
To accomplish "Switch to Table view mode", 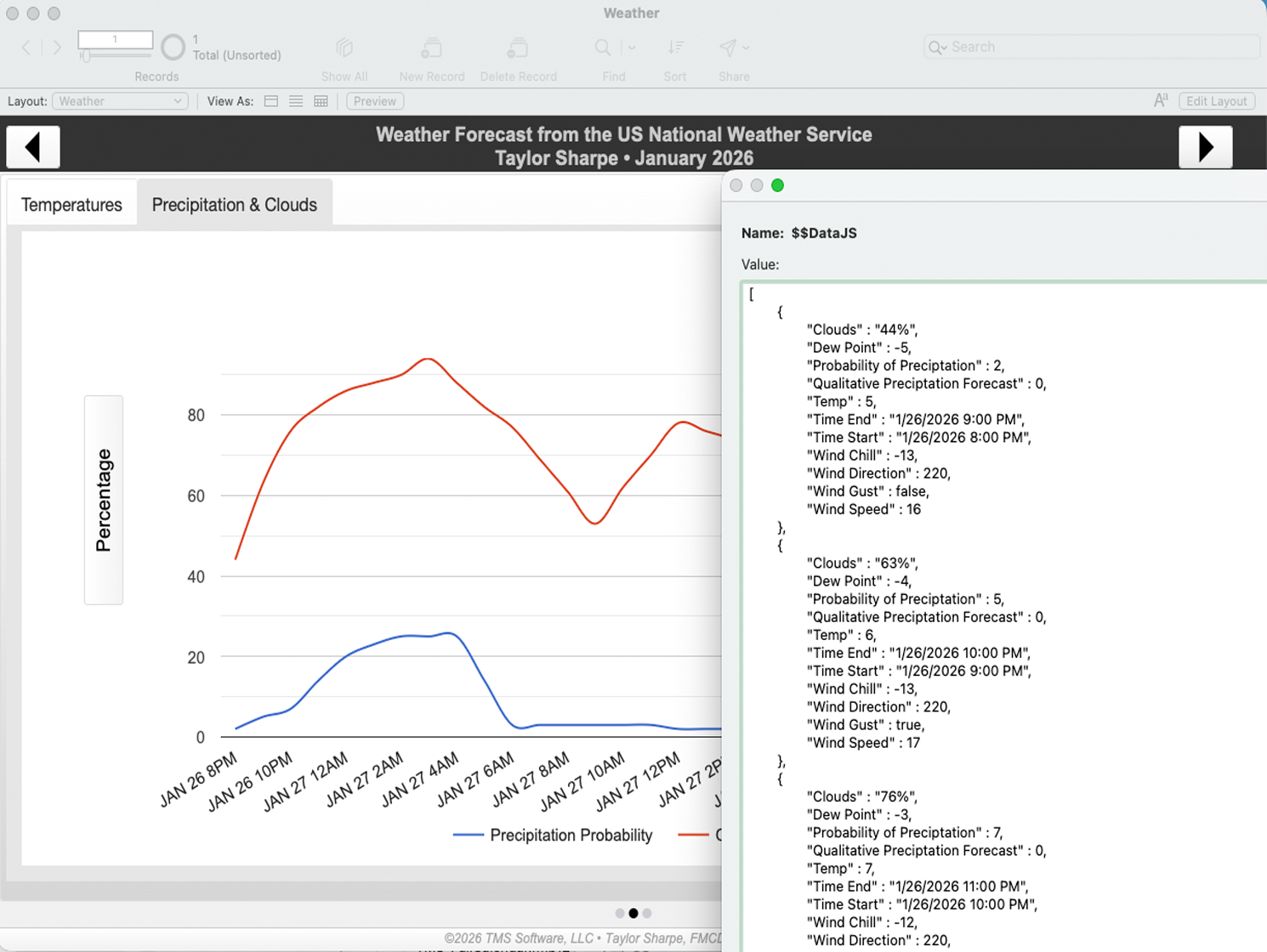I will (x=321, y=101).
